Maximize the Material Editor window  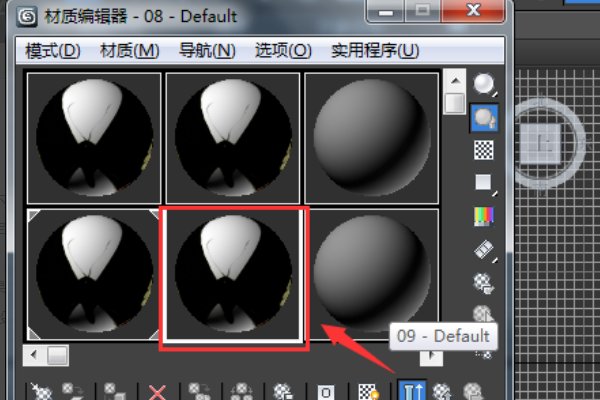pos(423,11)
